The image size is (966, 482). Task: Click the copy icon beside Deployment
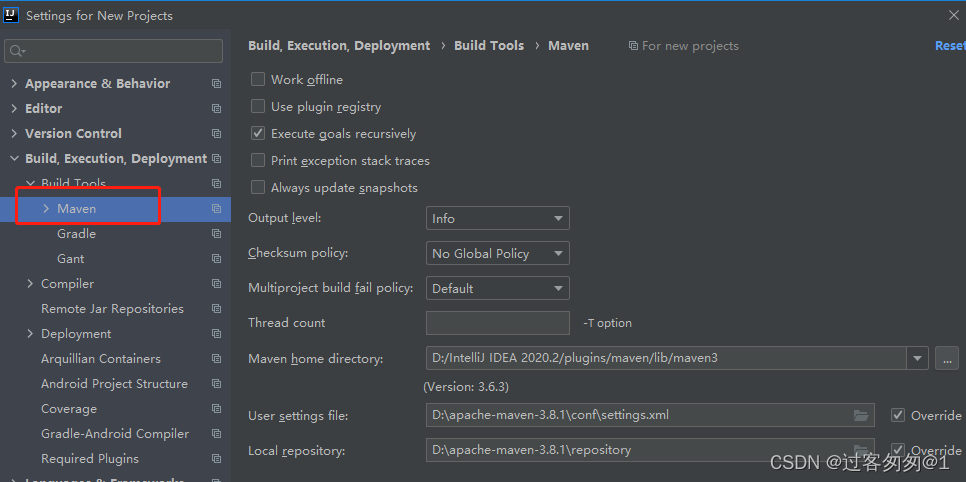tap(216, 333)
